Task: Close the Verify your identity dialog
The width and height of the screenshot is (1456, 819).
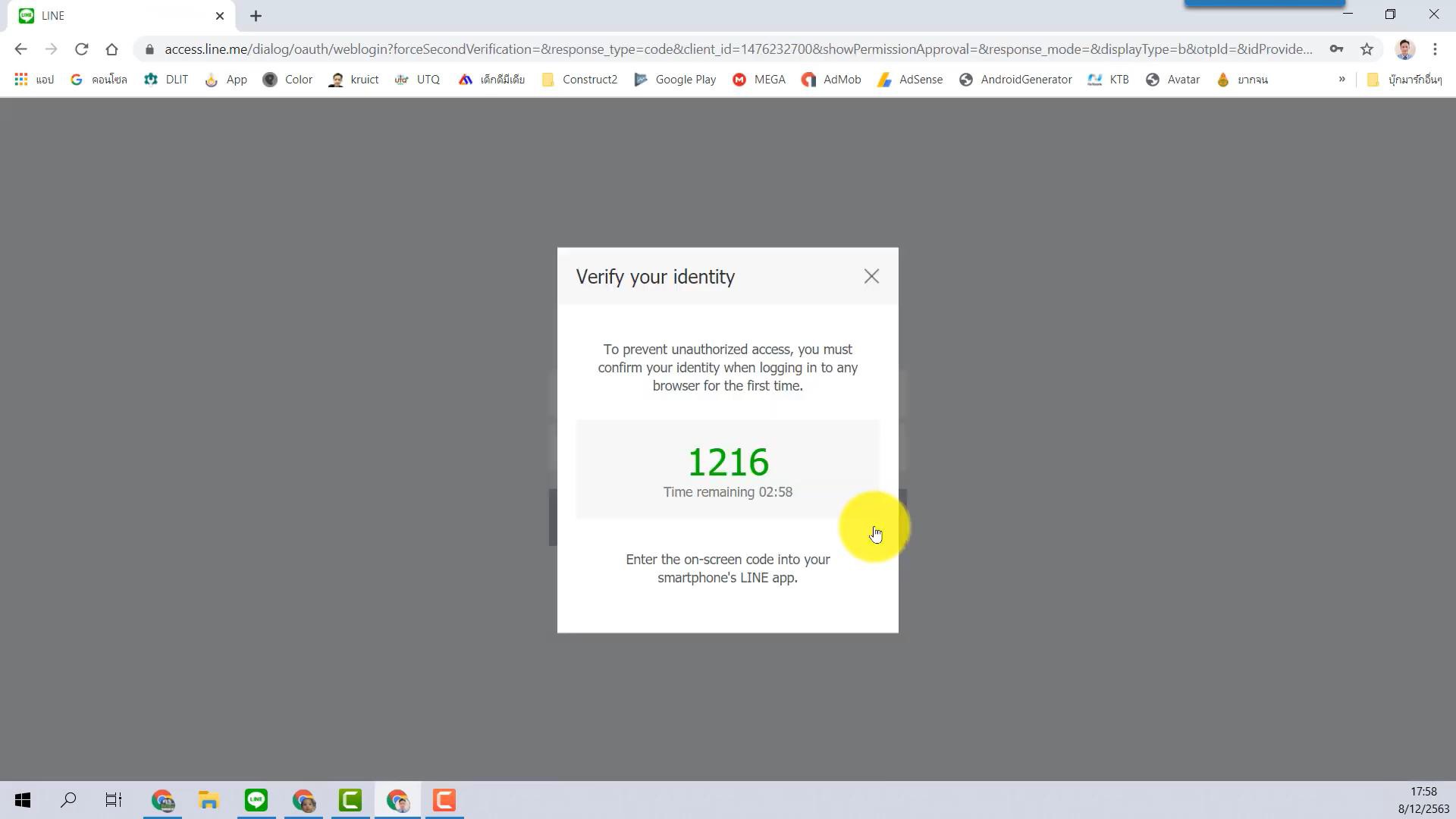Action: point(871,277)
